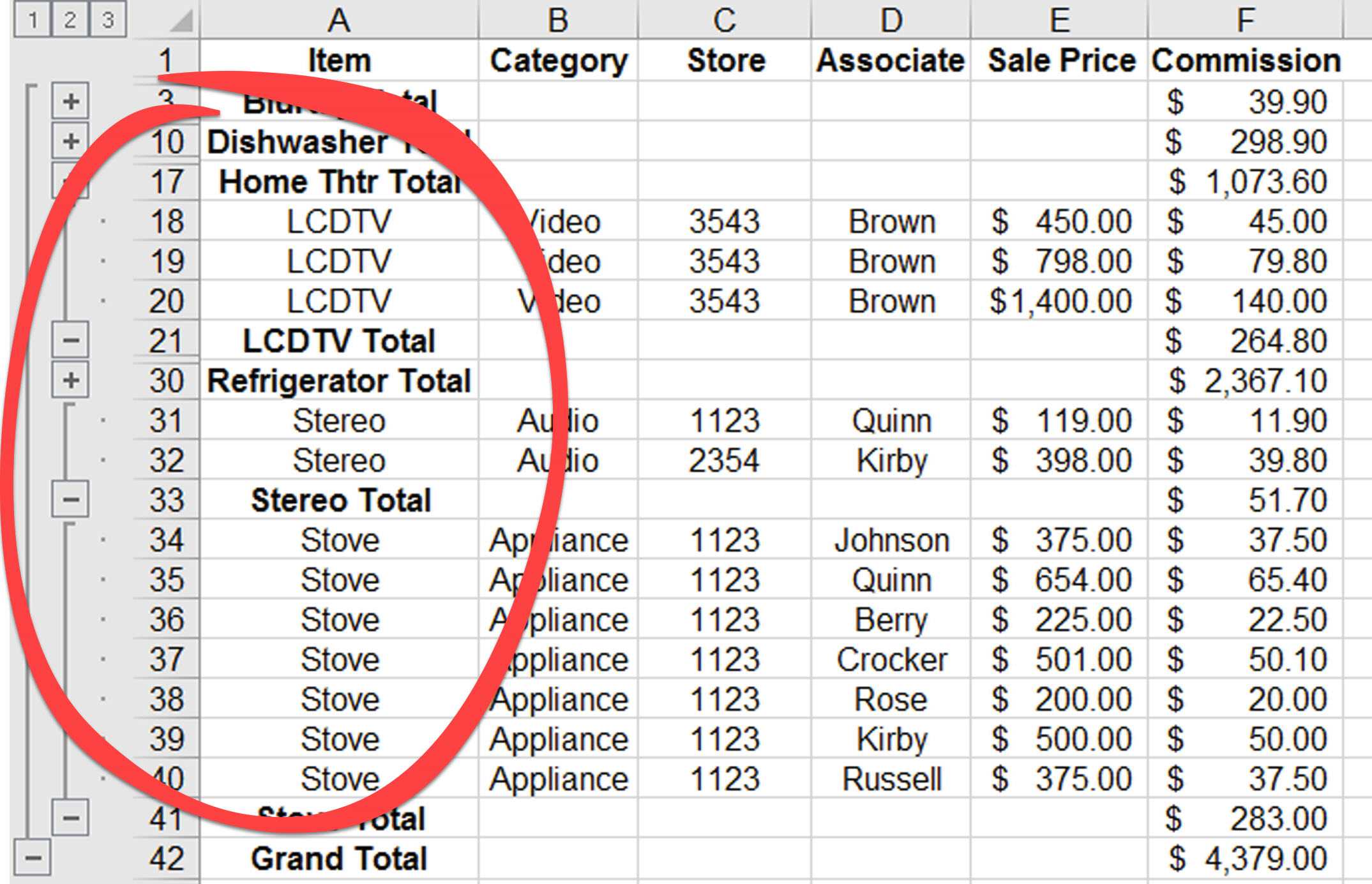The width and height of the screenshot is (1372, 884).
Task: Click the $ 119.00 sale price cell
Action: (1060, 420)
